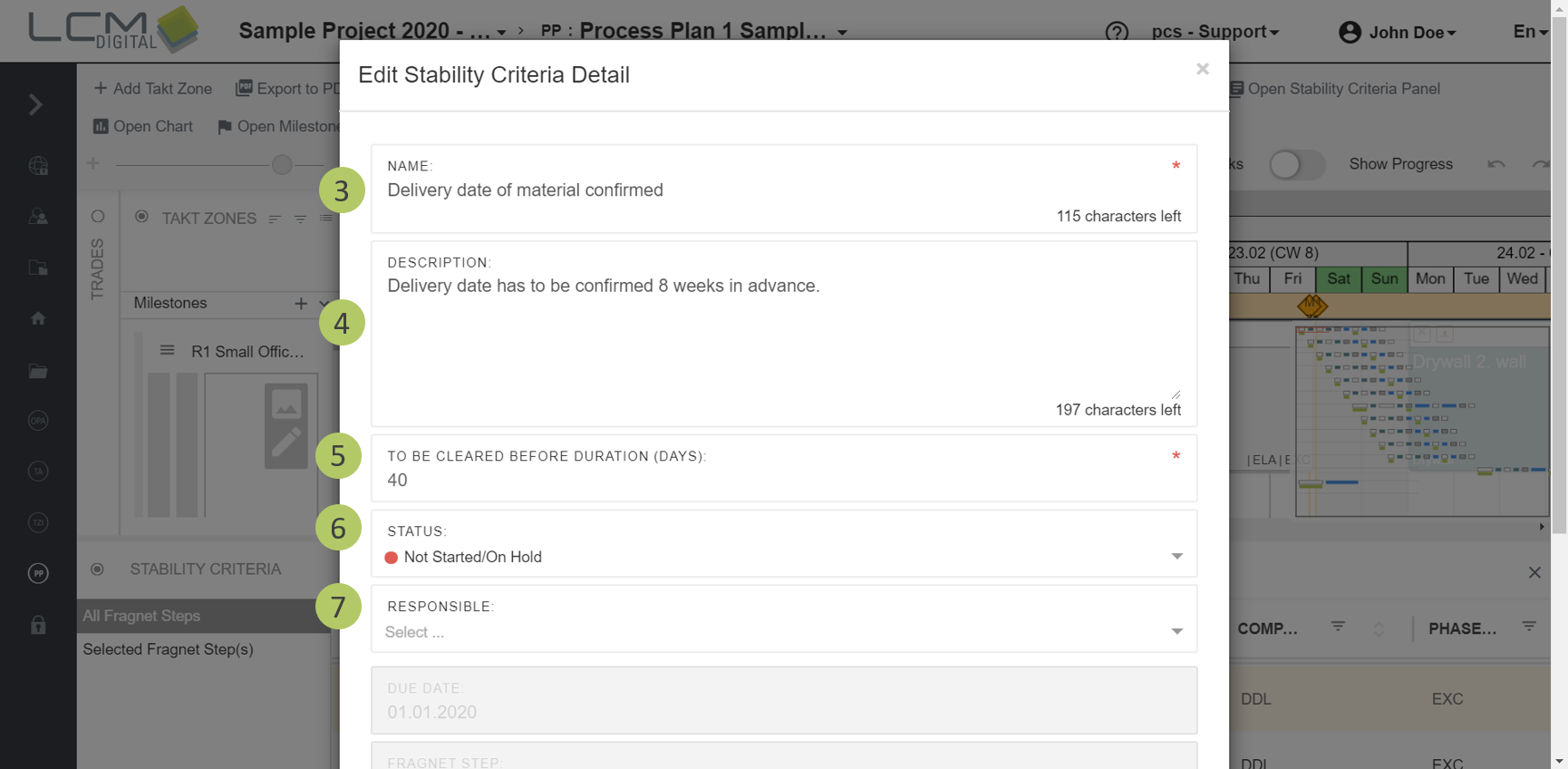Click the home icon in the sidebar
This screenshot has width=1568, height=769.
(x=38, y=318)
